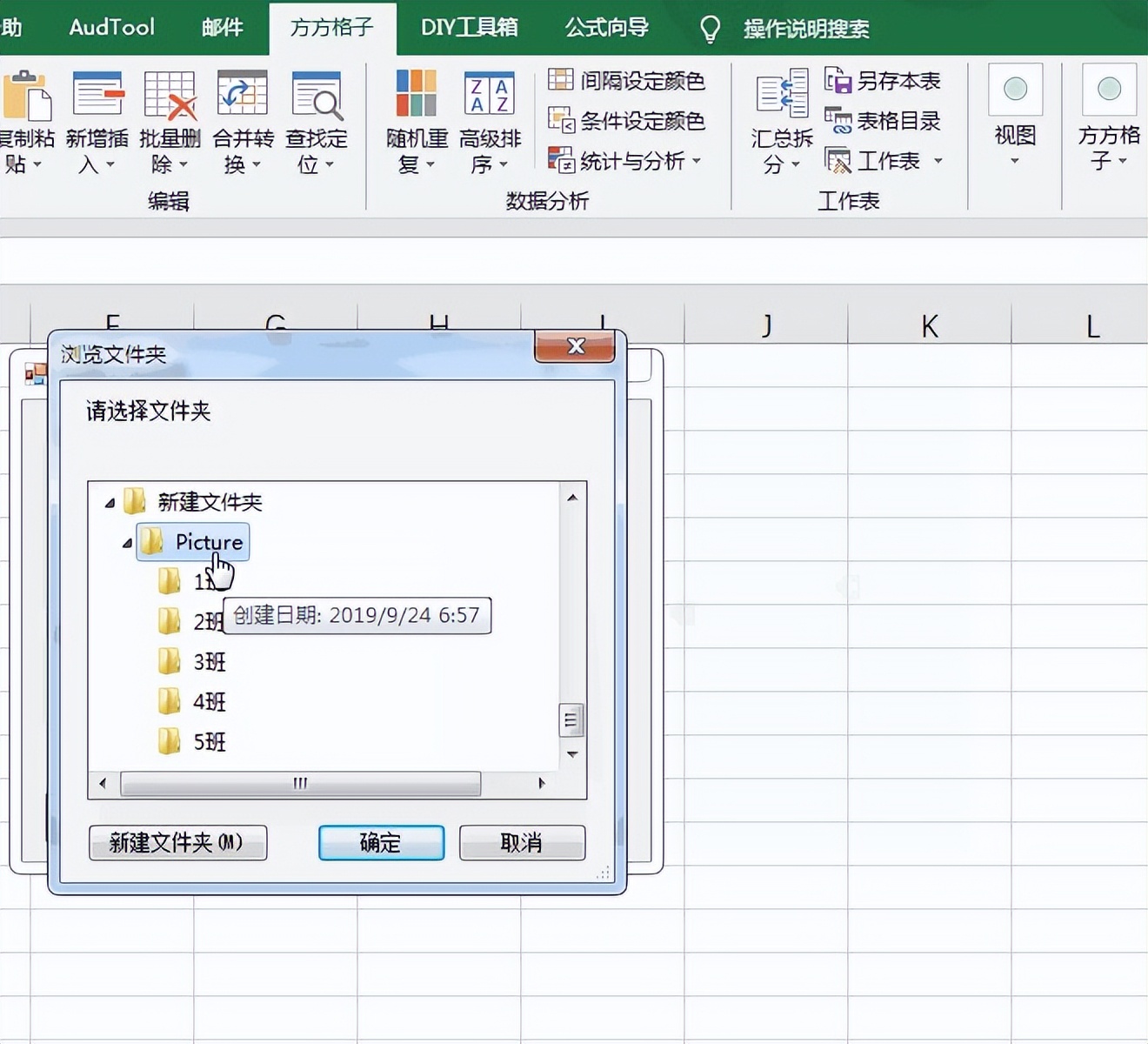The height and width of the screenshot is (1044, 1148).
Task: Open the 工作表 dropdown in the ribbon
Action: 937,160
